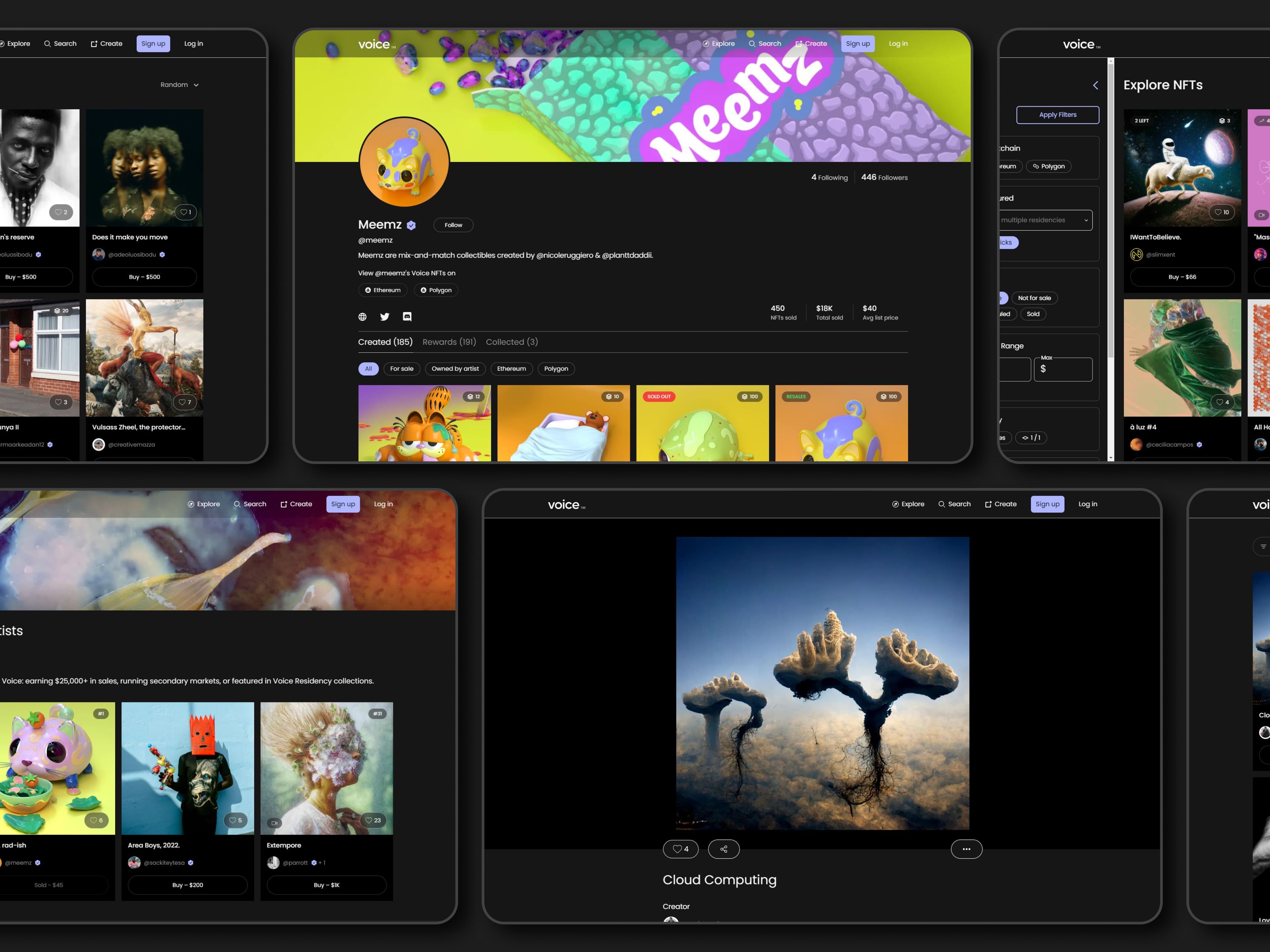Viewport: 1270px width, 952px height.
Task: Click 'Buy – $66' on the IWantToBelieve. card
Action: 1182,277
